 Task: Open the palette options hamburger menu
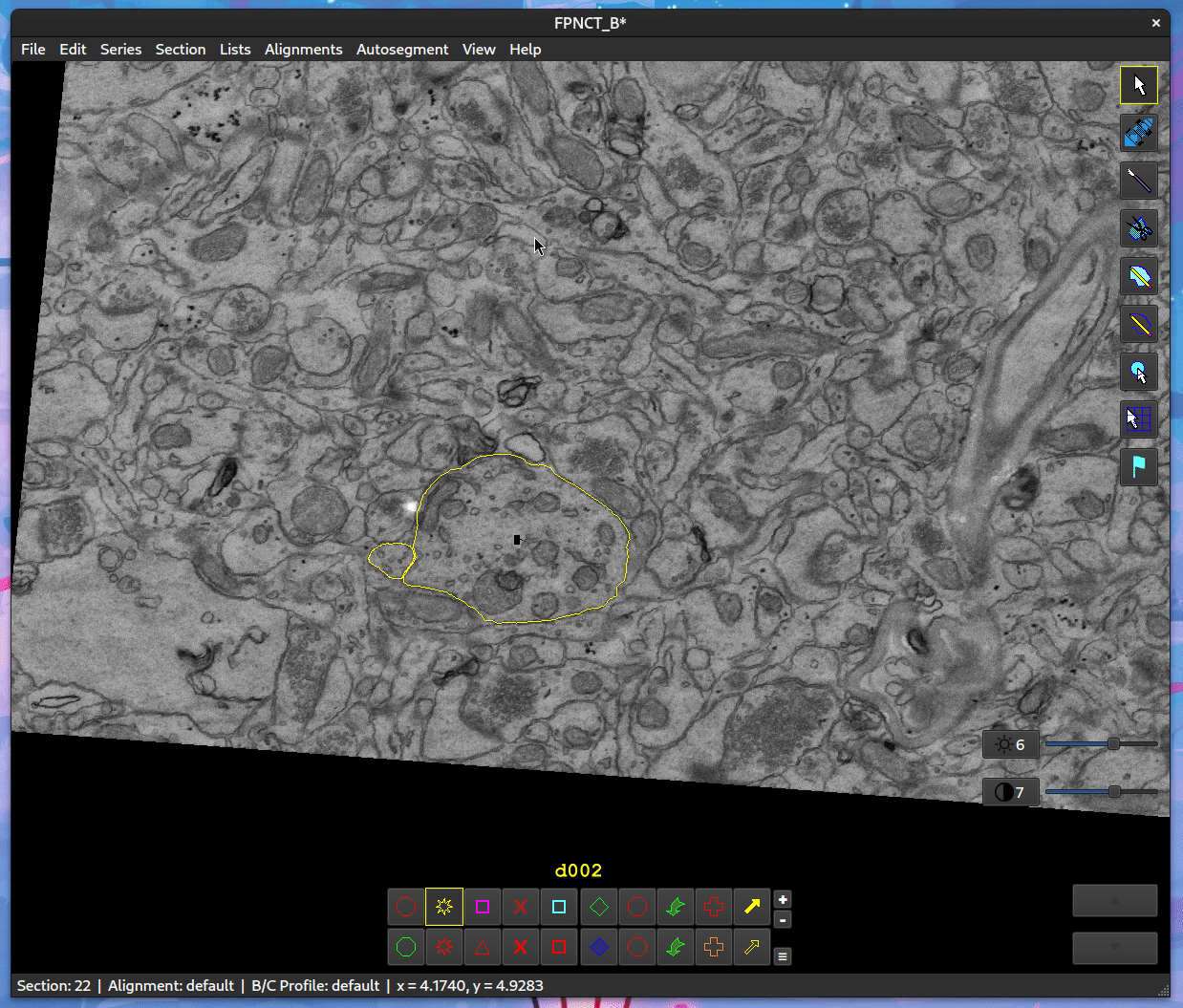[783, 956]
